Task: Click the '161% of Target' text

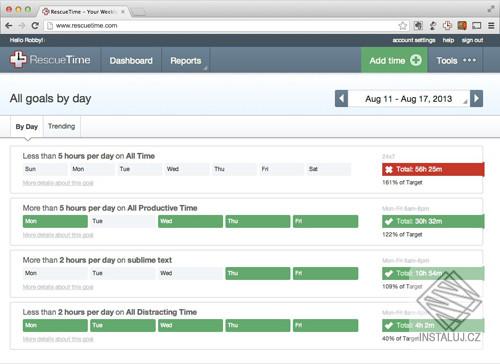Action: click(402, 182)
